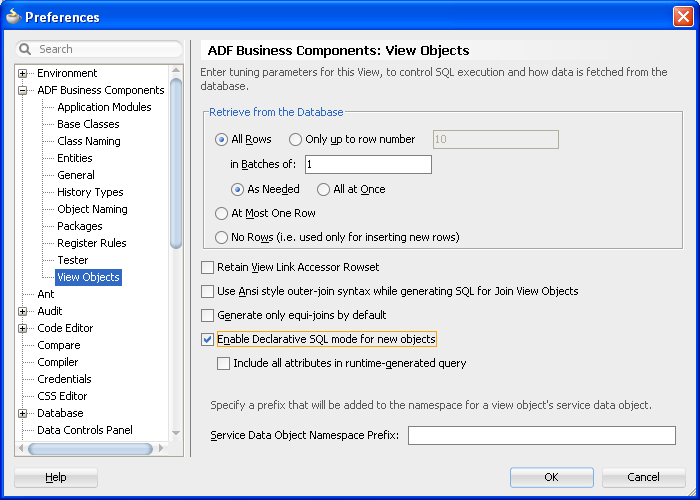Expand the Audit tree node
700x500 pixels.
pyautogui.click(x=22, y=311)
